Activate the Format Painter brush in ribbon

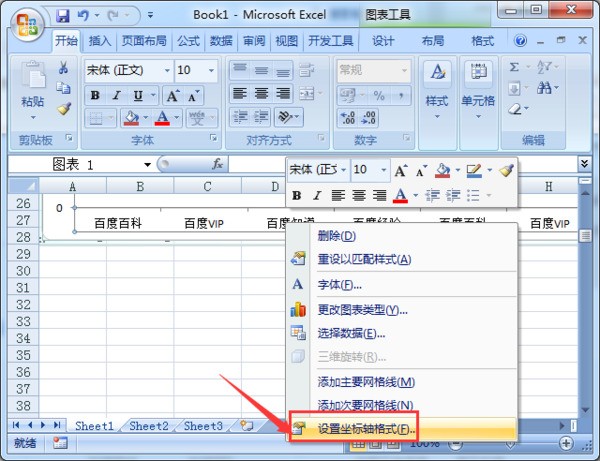[64, 109]
